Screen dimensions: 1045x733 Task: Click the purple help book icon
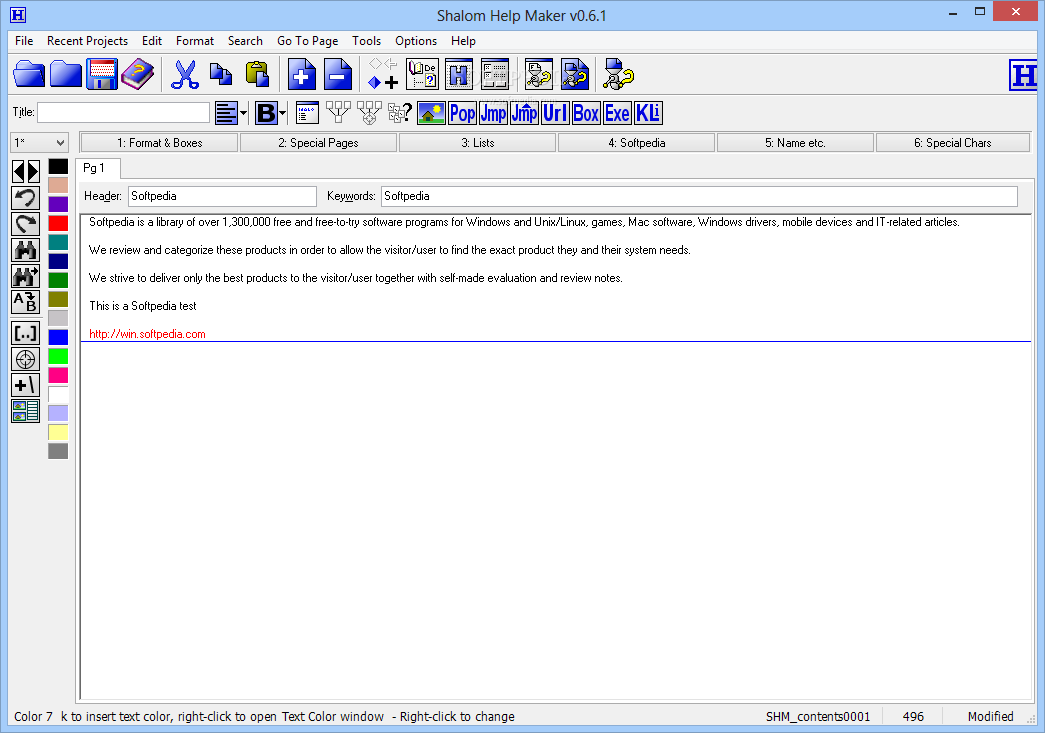138,74
